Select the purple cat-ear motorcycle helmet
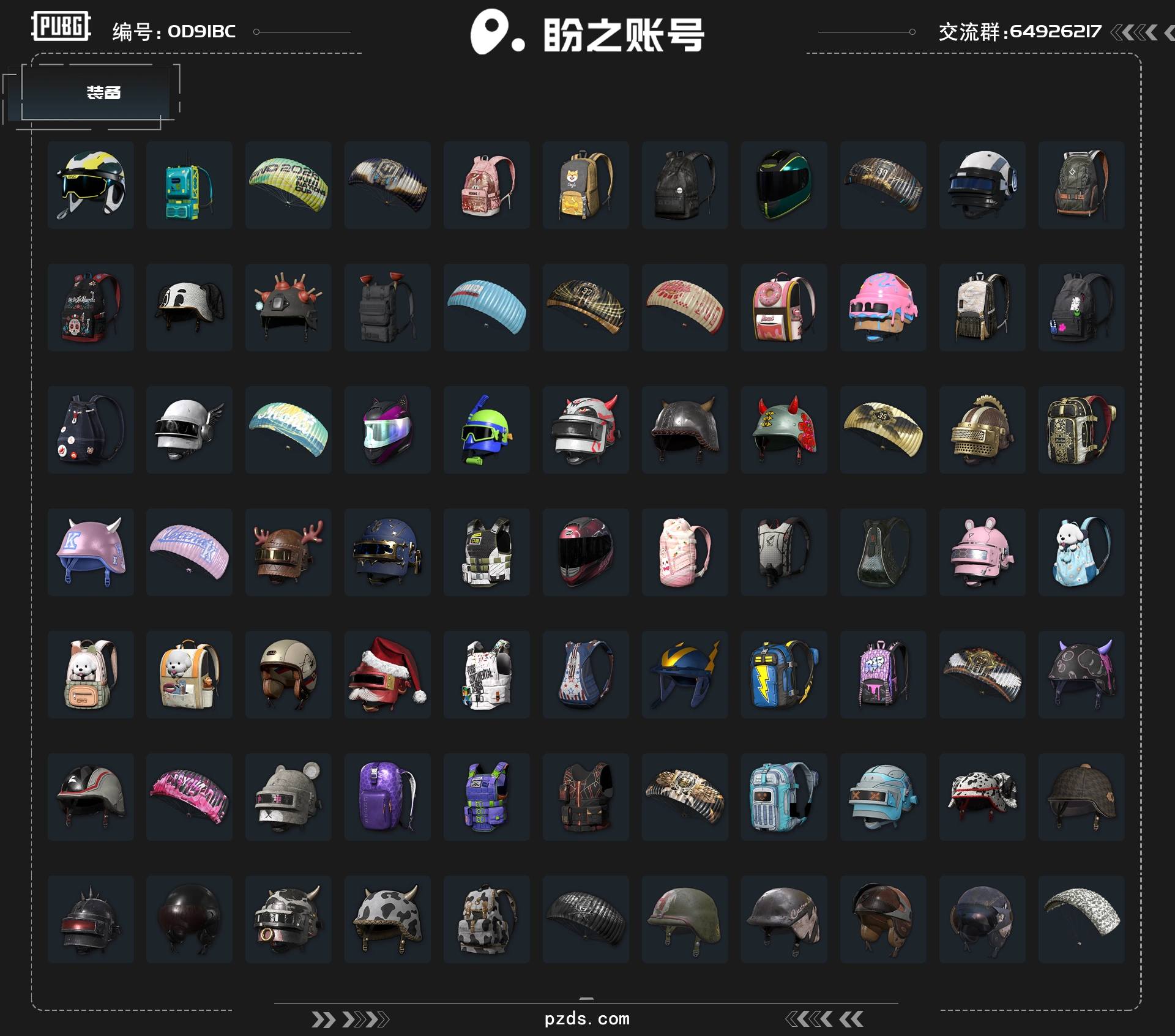 click(x=387, y=430)
